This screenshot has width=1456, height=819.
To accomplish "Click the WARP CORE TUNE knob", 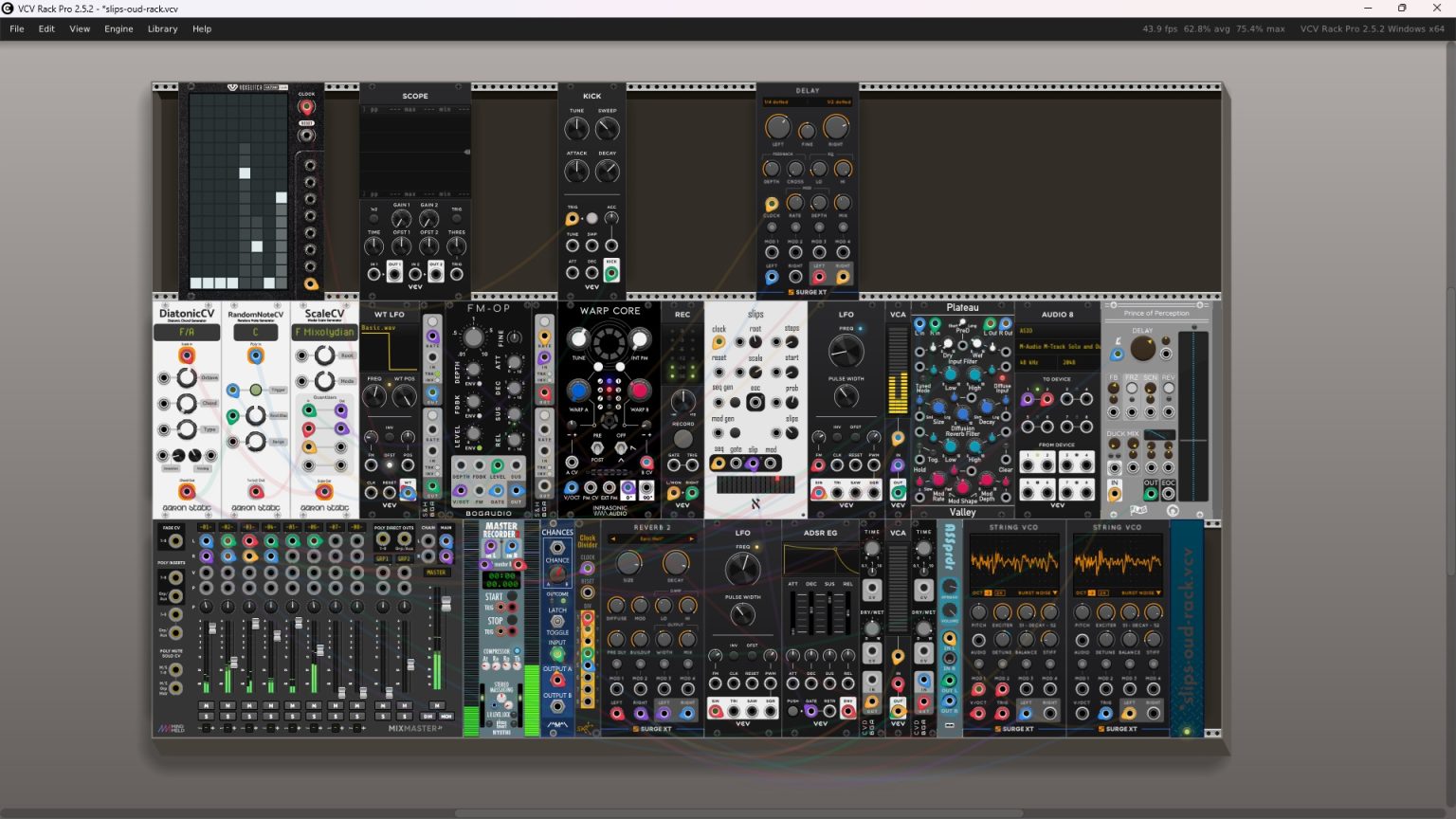I will (x=578, y=340).
